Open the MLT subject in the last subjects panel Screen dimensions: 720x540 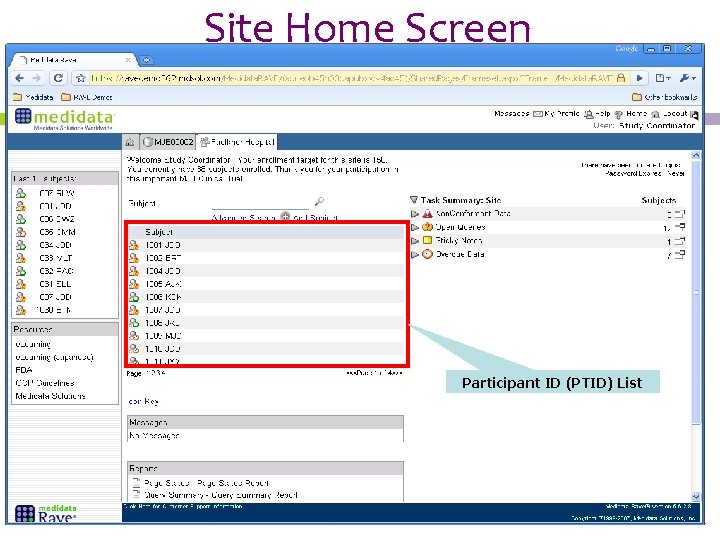(x=56, y=258)
